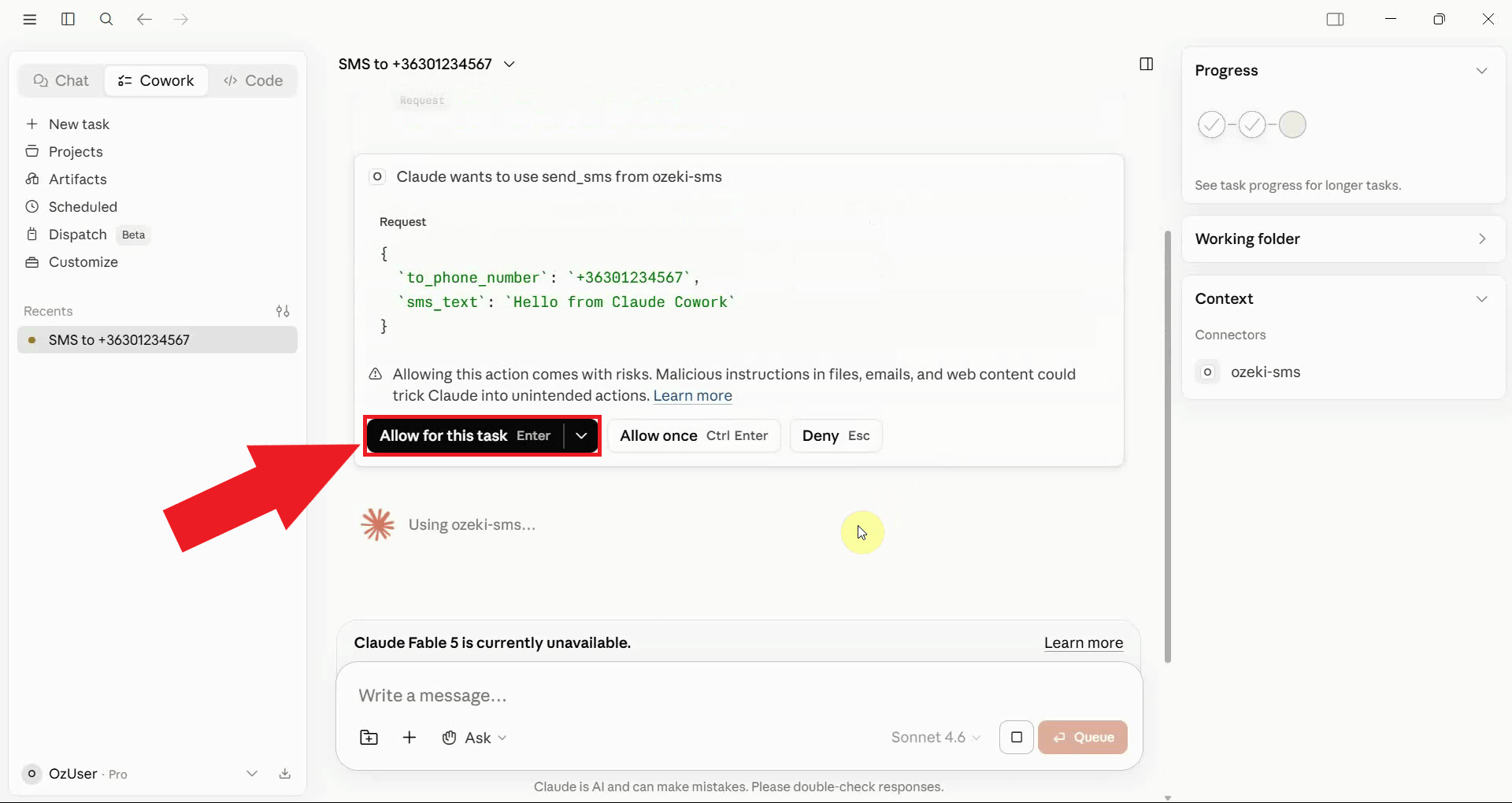Click the conversation vertical scrollbar
The width and height of the screenshot is (1512, 803).
[1167, 446]
